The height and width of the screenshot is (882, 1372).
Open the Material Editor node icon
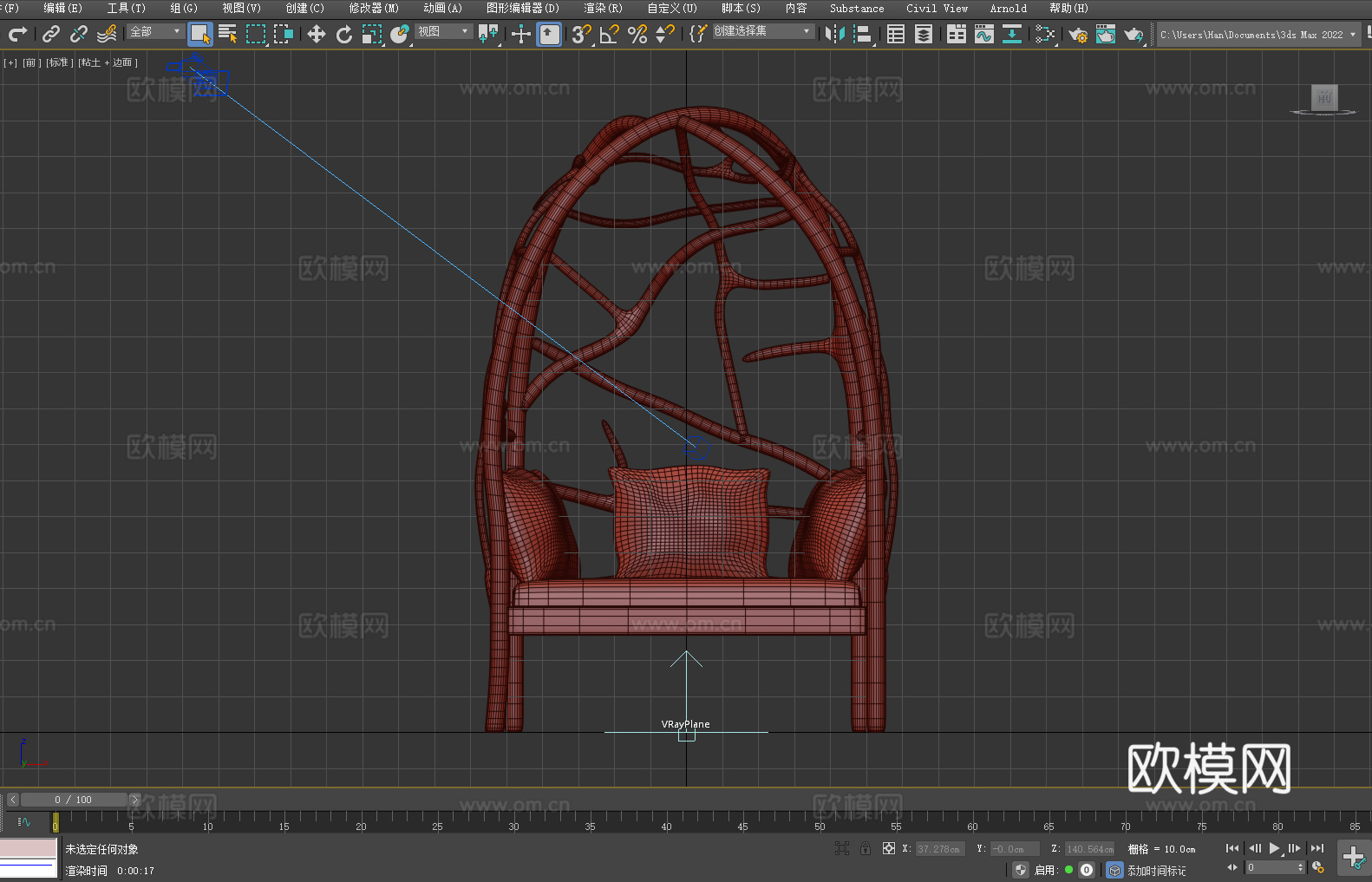[1045, 34]
